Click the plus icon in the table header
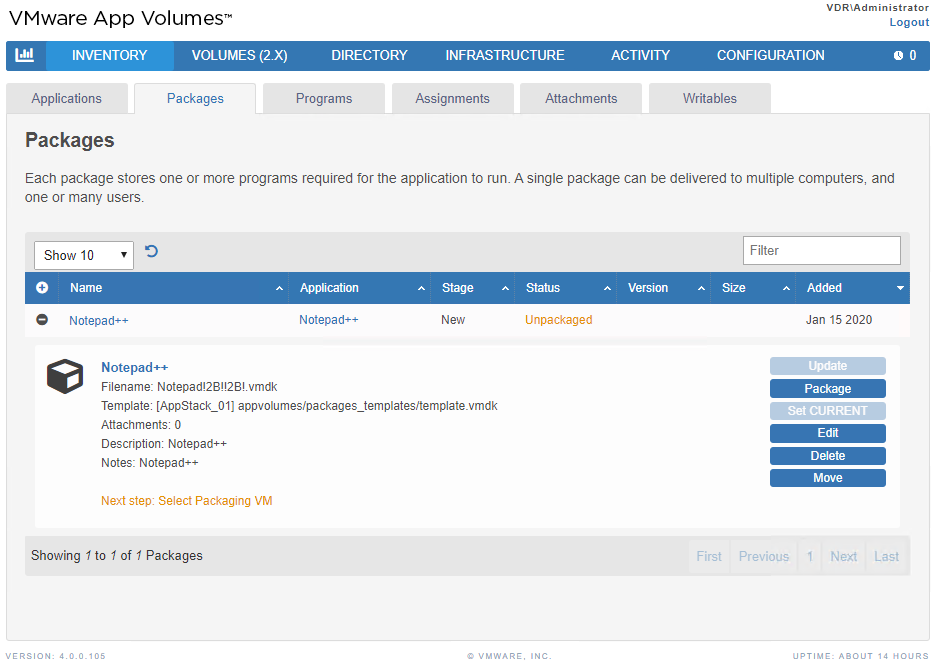Viewport: 938px width, 672px height. pos(42,288)
